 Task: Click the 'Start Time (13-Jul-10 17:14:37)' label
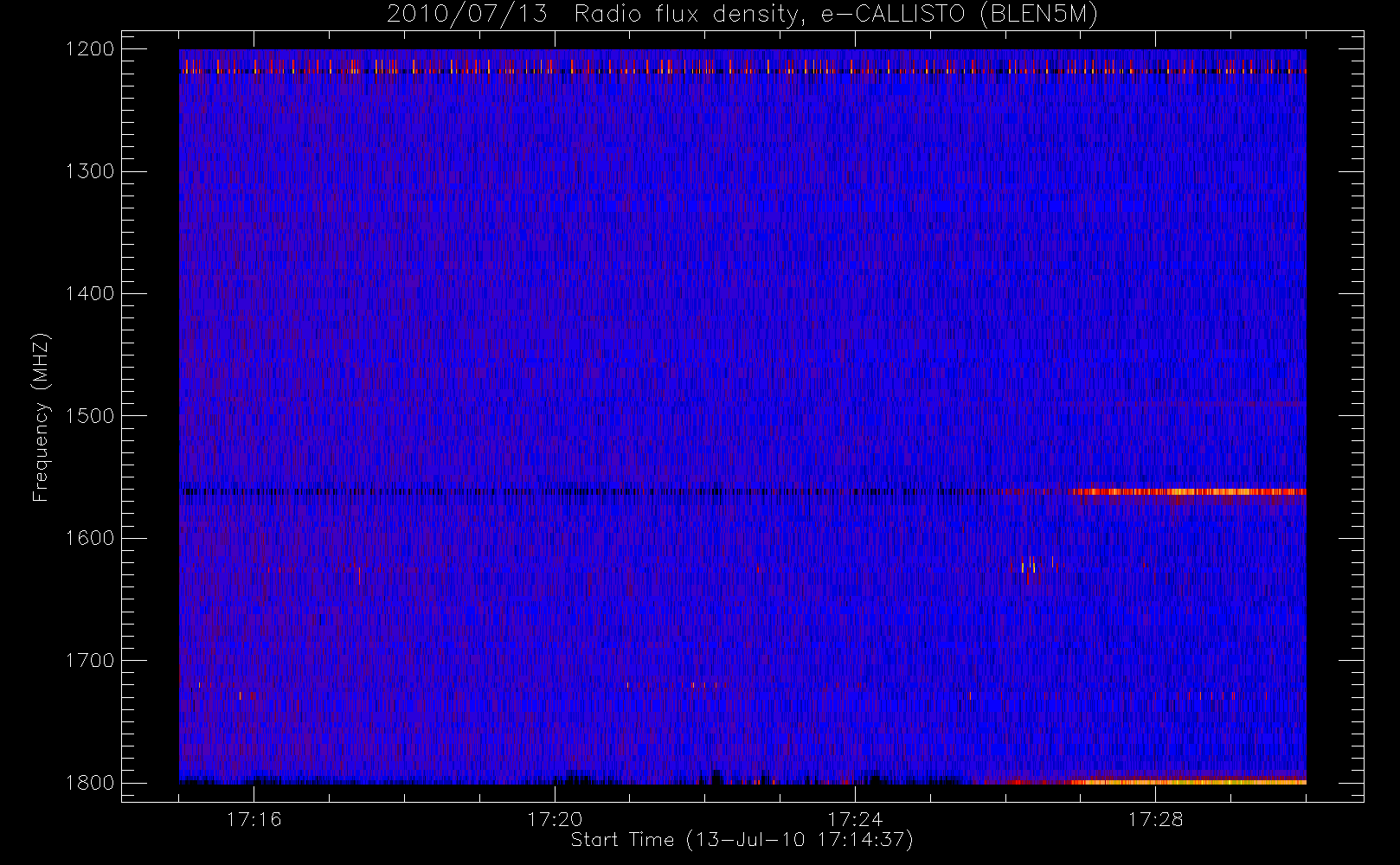click(x=742, y=840)
